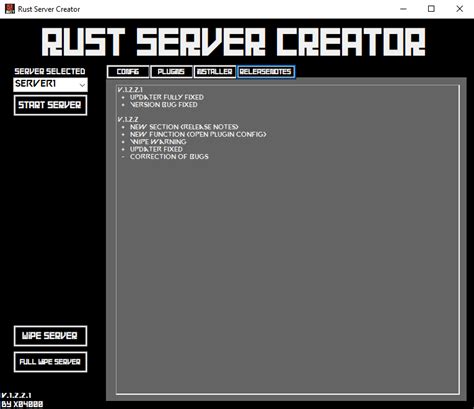Click the 'By X04000' author credit
Screen dimensions: 474x409
pyautogui.click(x=22, y=404)
